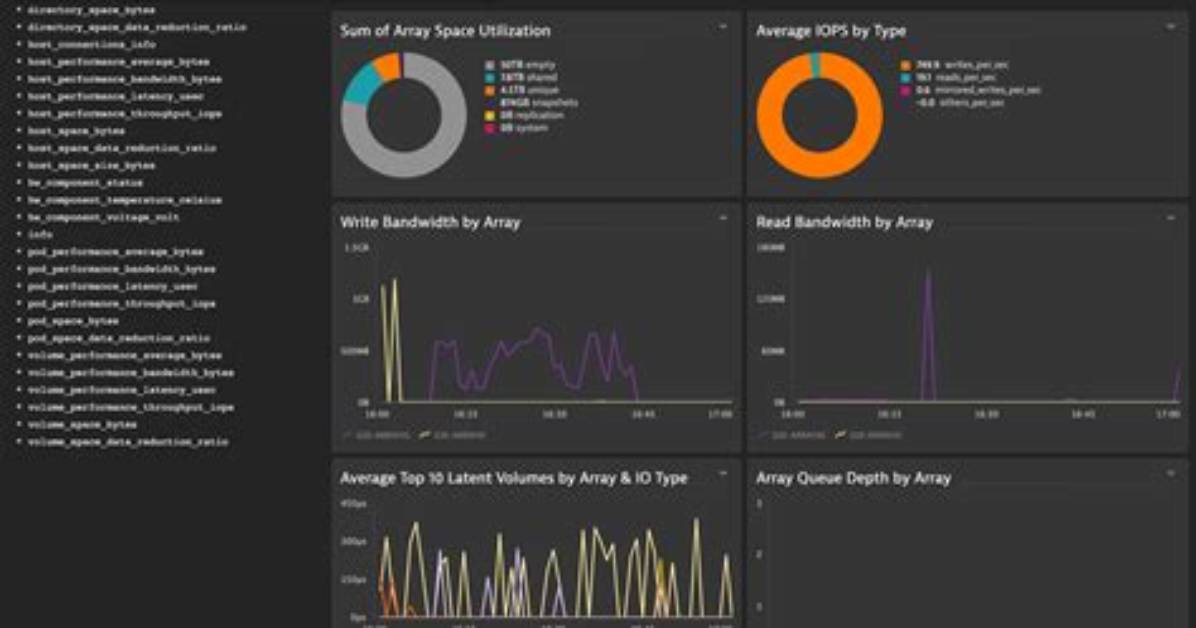
Task: Select volume_space_data_reduction_ratio metric
Action: point(127,442)
